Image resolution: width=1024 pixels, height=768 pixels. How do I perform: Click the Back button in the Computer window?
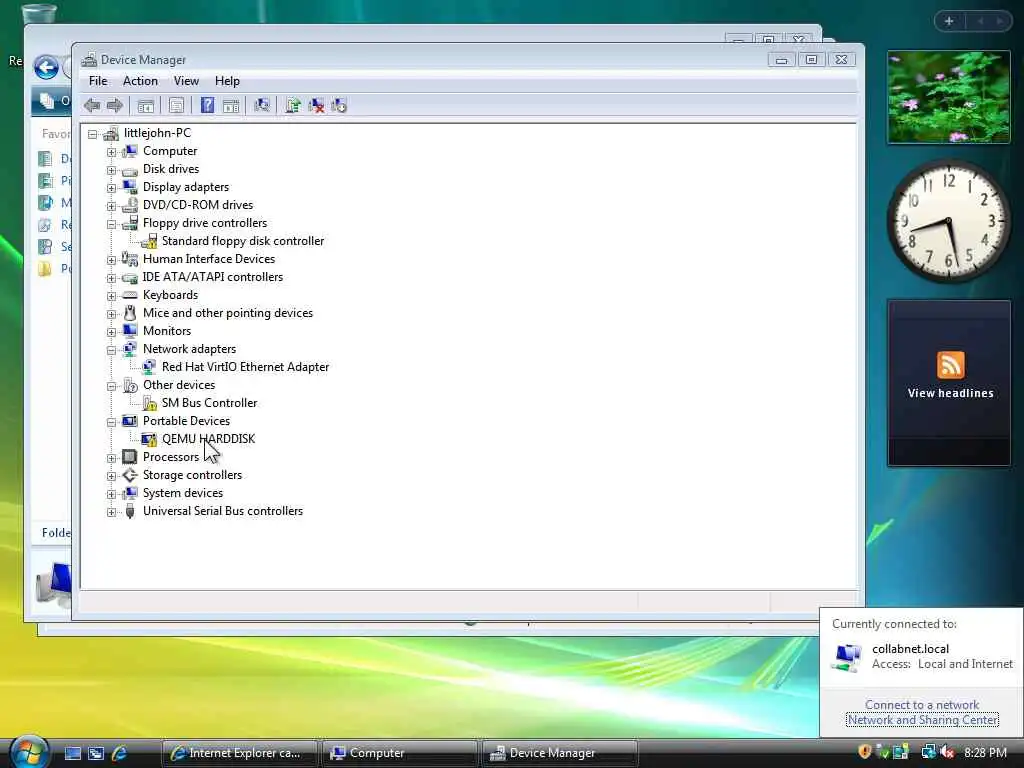pyautogui.click(x=46, y=67)
